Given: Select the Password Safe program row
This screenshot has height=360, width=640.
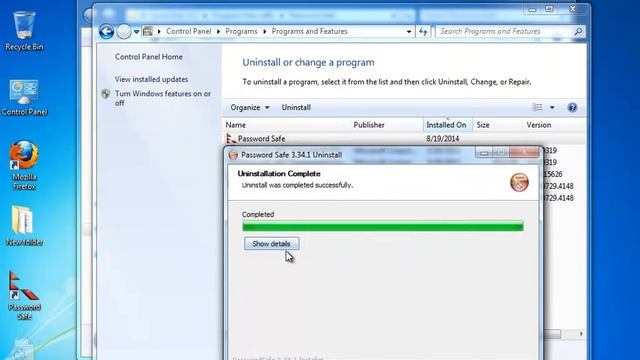Looking at the screenshot, I should (x=403, y=139).
